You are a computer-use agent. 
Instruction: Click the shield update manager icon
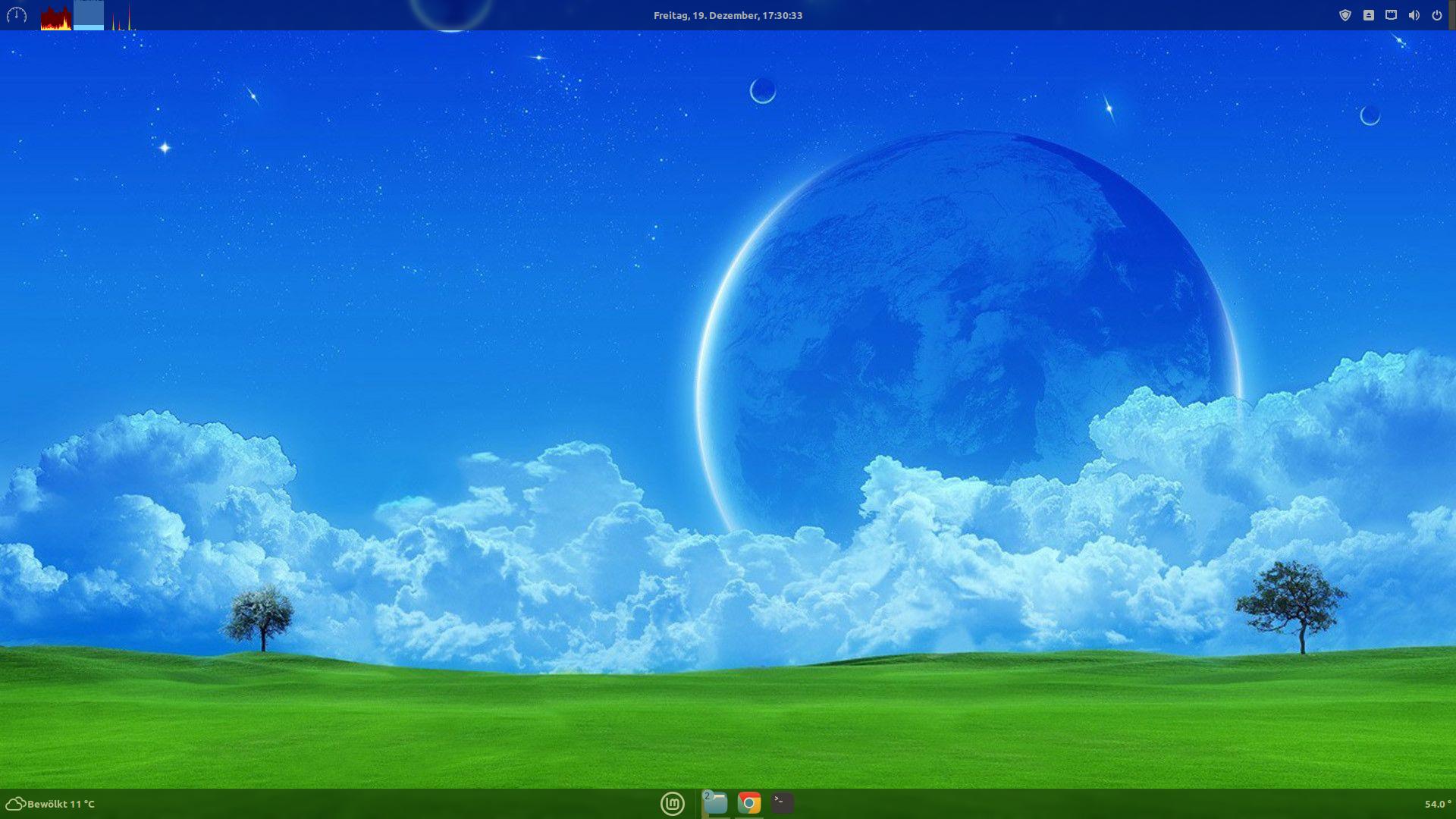tap(1345, 15)
